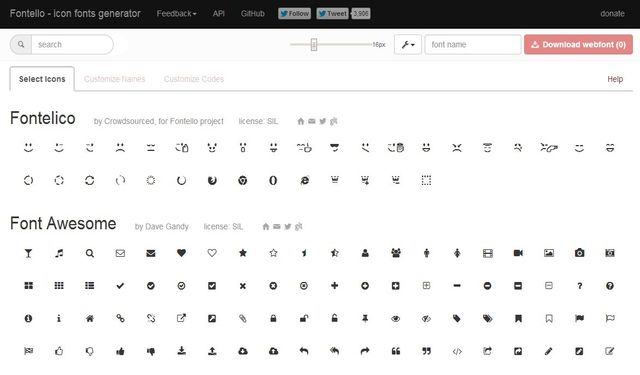The height and width of the screenshot is (375, 640).
Task: Select the star outline icon
Action: (x=273, y=253)
